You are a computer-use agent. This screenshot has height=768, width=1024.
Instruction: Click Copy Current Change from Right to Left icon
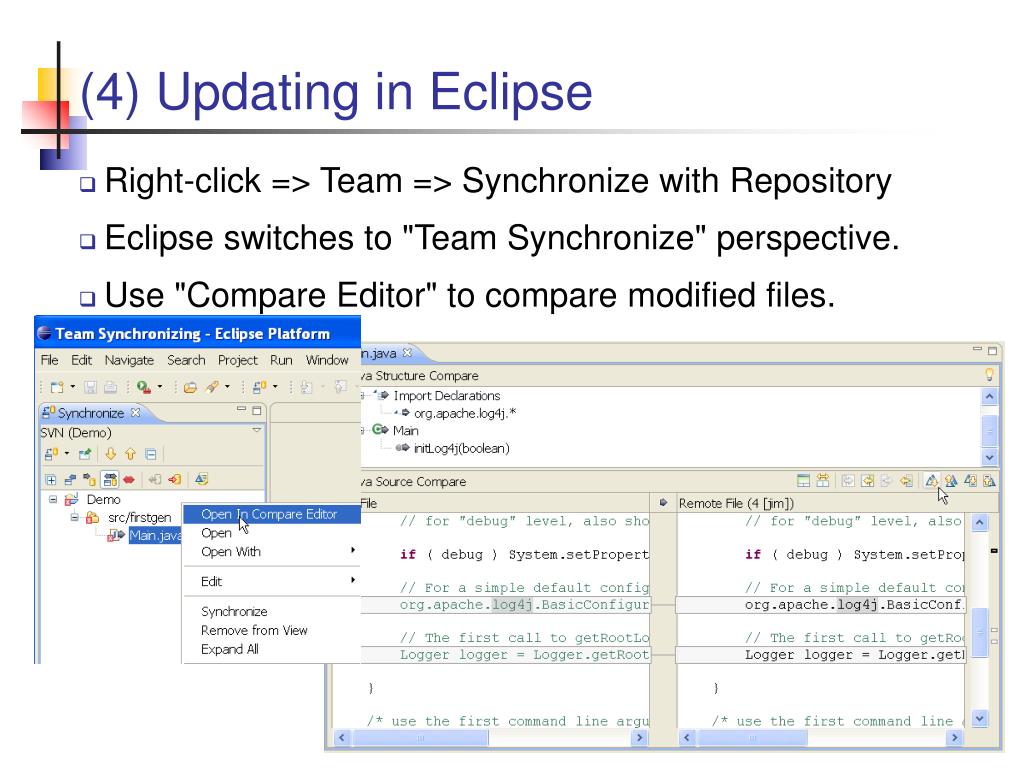(906, 481)
